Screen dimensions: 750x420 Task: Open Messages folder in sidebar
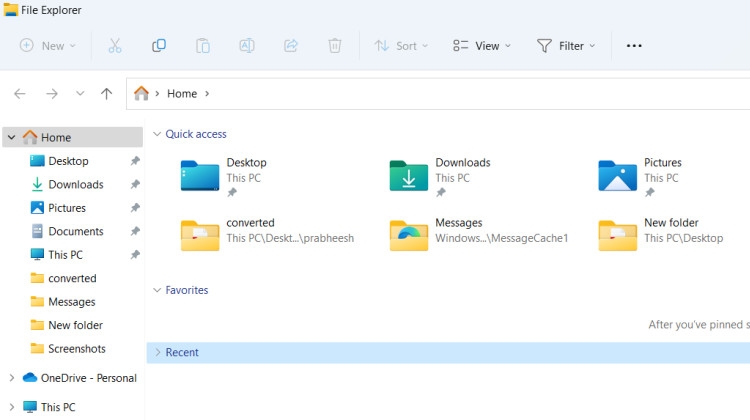[x=72, y=302]
